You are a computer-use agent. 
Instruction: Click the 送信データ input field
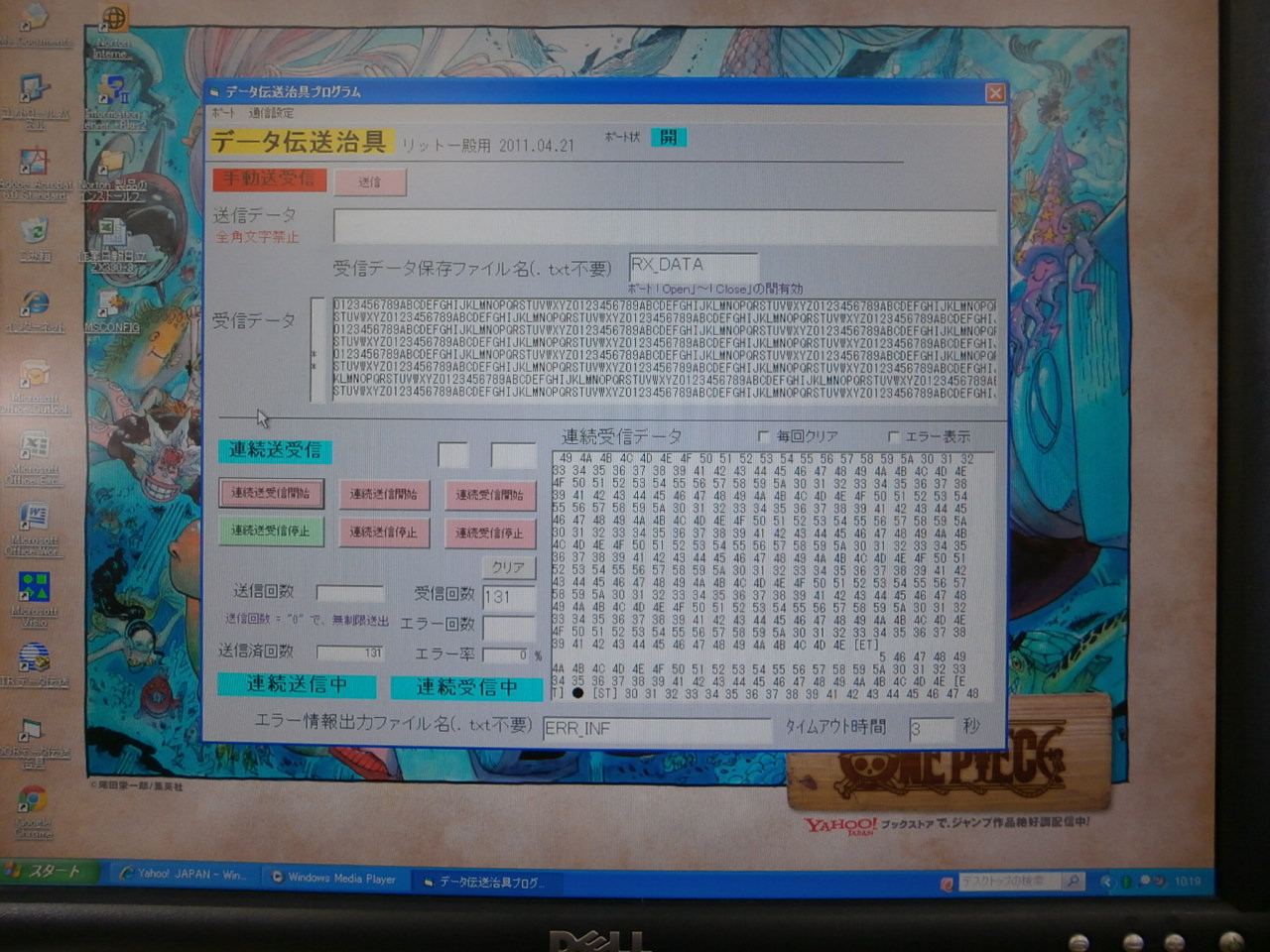point(665,226)
